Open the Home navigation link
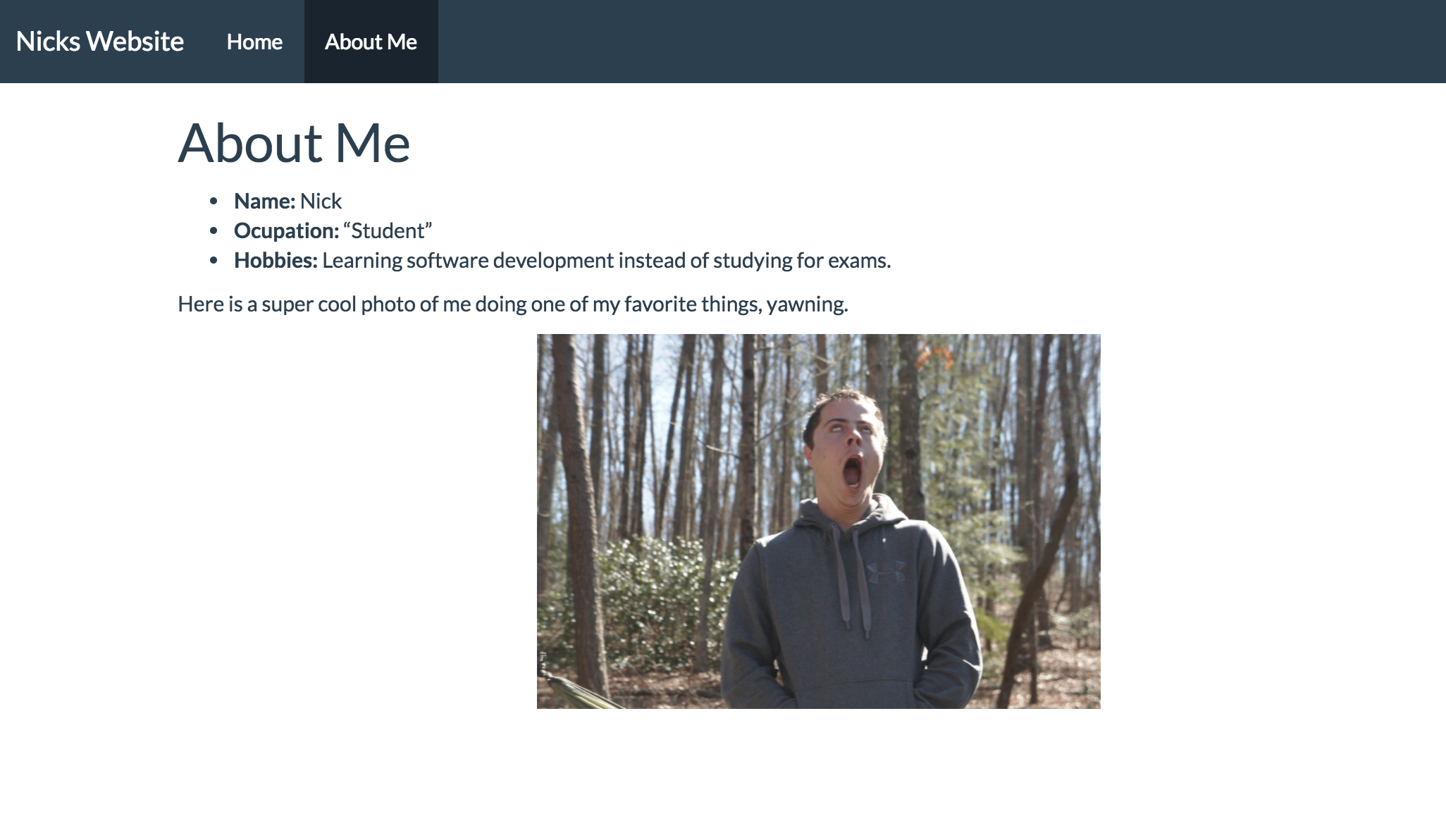 coord(254,42)
